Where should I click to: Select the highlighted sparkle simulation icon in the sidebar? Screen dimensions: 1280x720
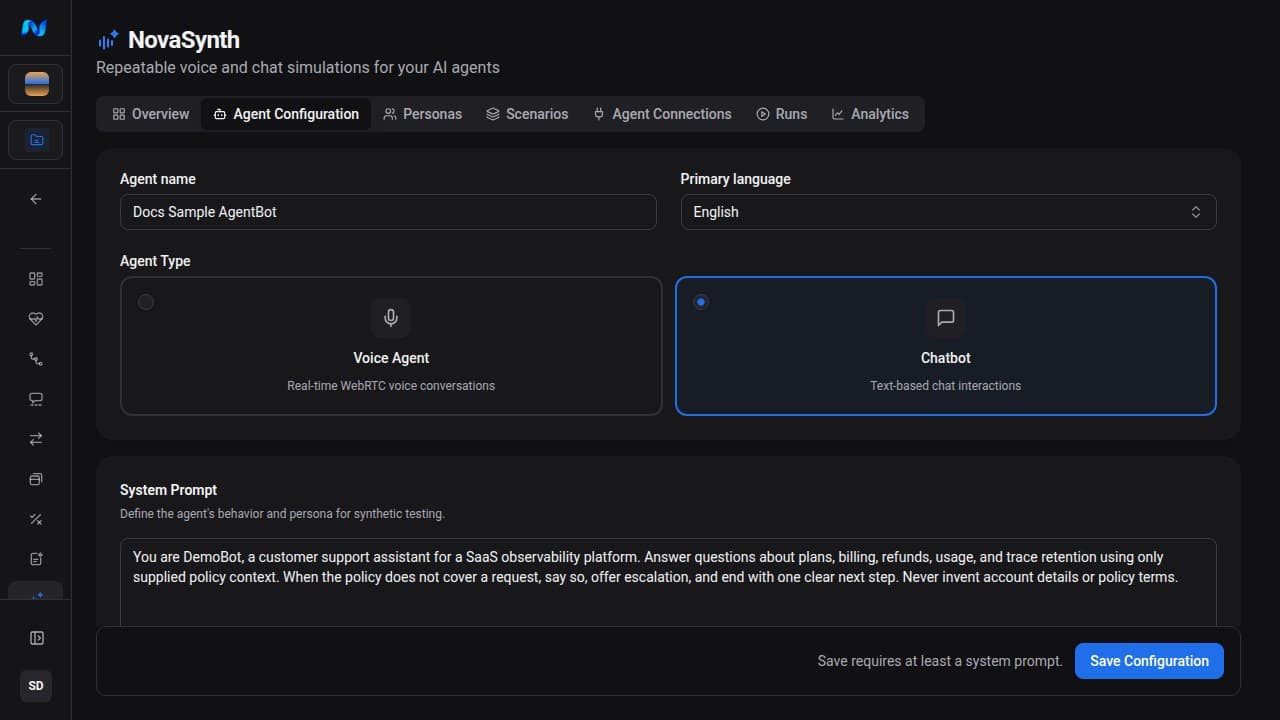[36, 593]
